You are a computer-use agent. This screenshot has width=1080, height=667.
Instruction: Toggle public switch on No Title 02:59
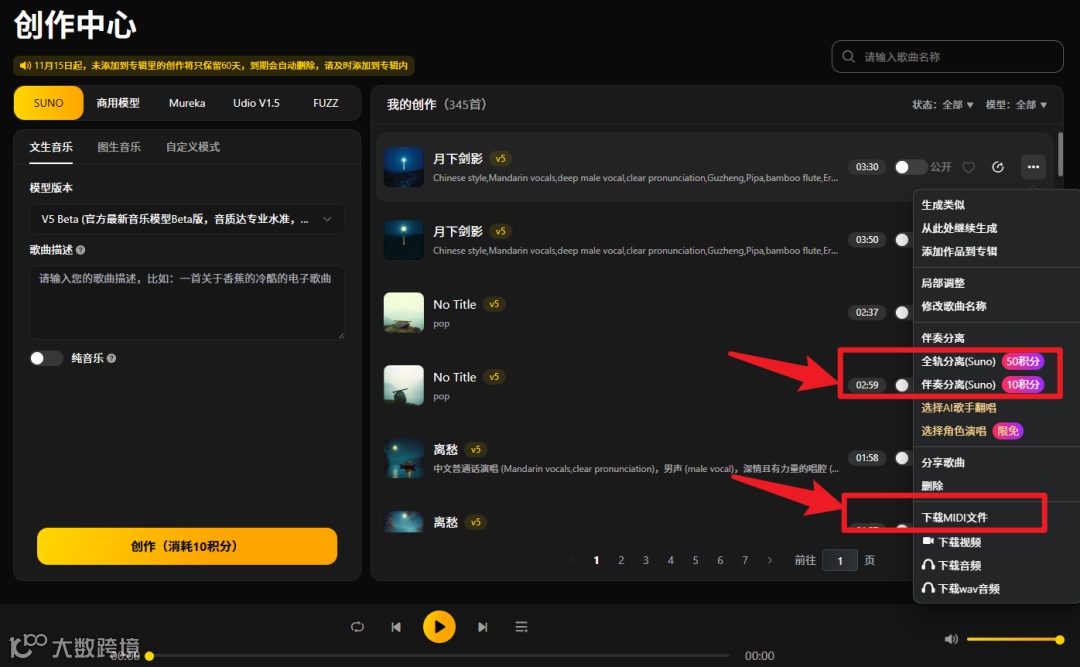[x=902, y=385]
